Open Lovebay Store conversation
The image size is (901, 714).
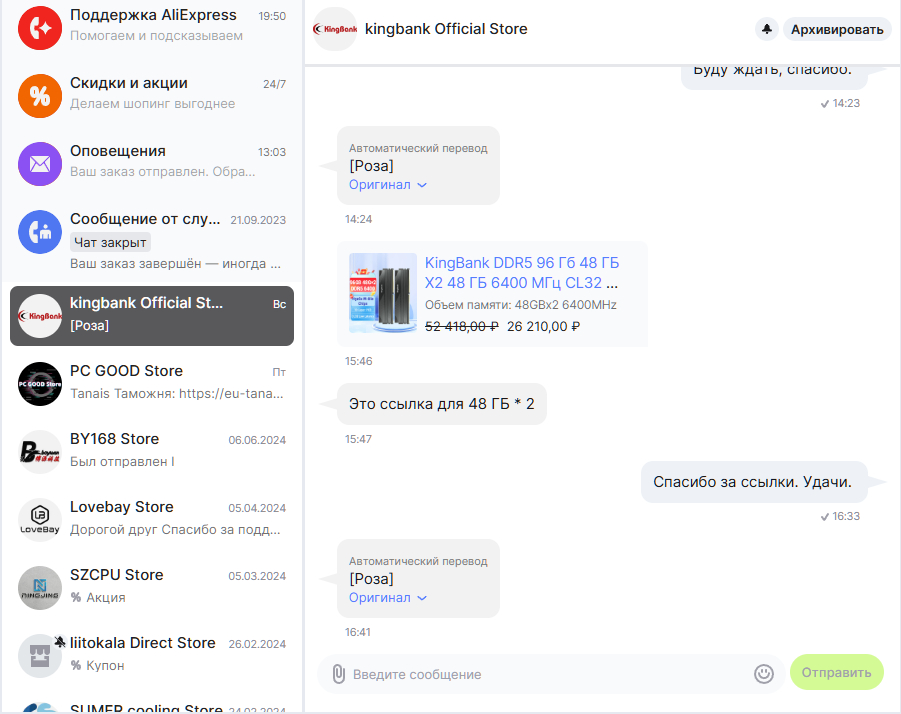point(152,520)
